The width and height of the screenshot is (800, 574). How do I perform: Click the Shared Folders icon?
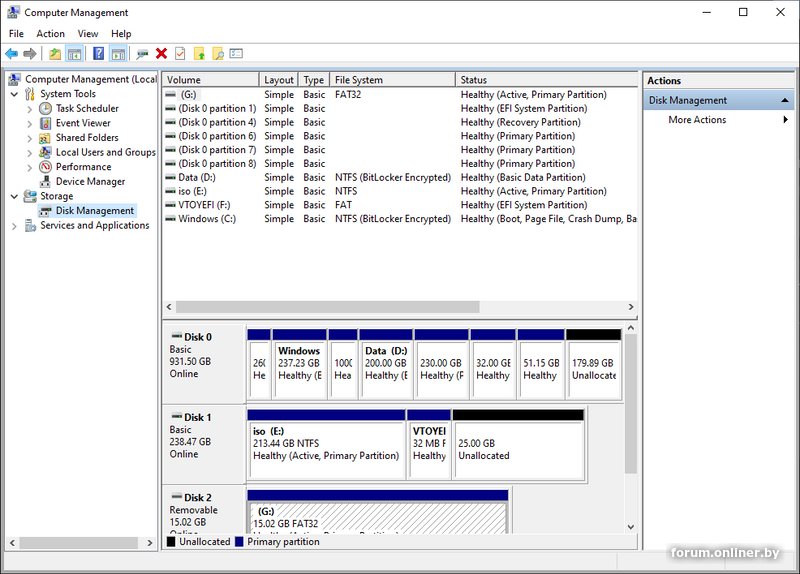(45, 138)
